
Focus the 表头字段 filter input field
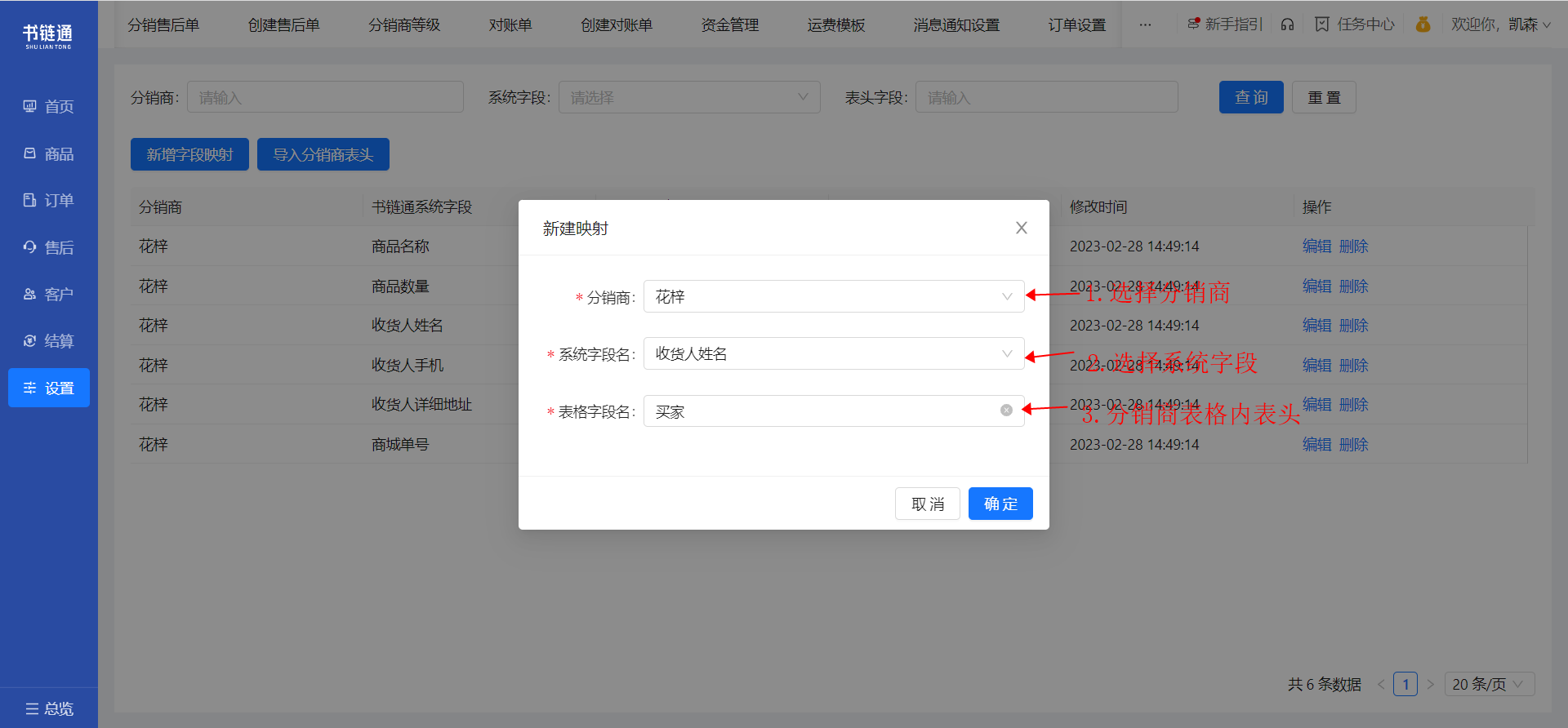1047,97
